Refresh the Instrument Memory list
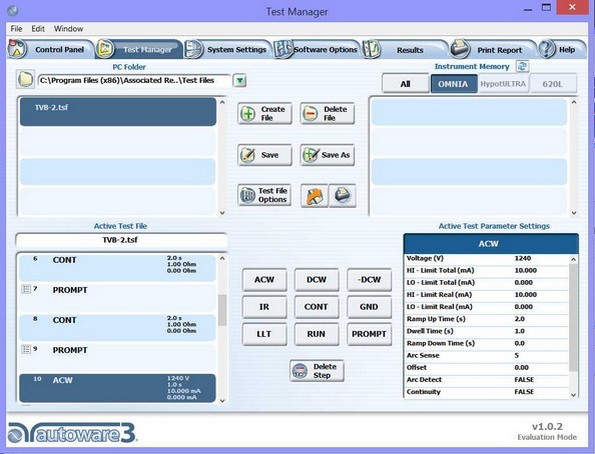The width and height of the screenshot is (595, 454). (523, 66)
